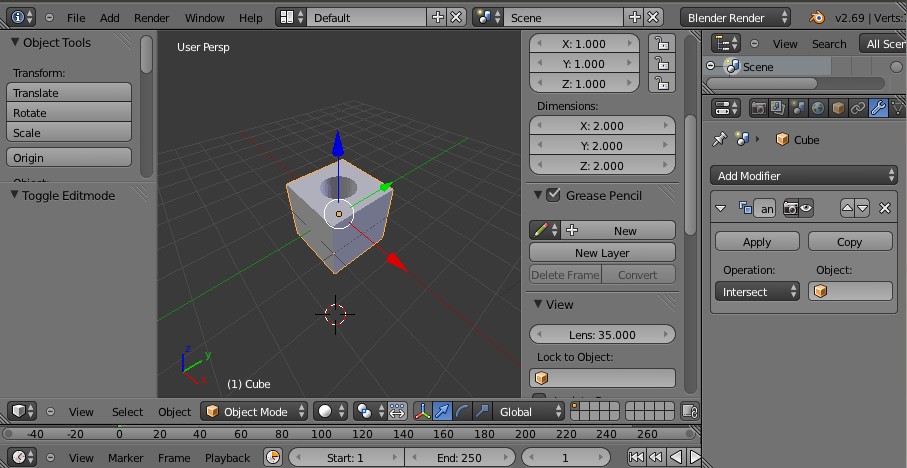Viewport: 907px width, 468px height.
Task: Pin the properties context
Action: point(720,139)
